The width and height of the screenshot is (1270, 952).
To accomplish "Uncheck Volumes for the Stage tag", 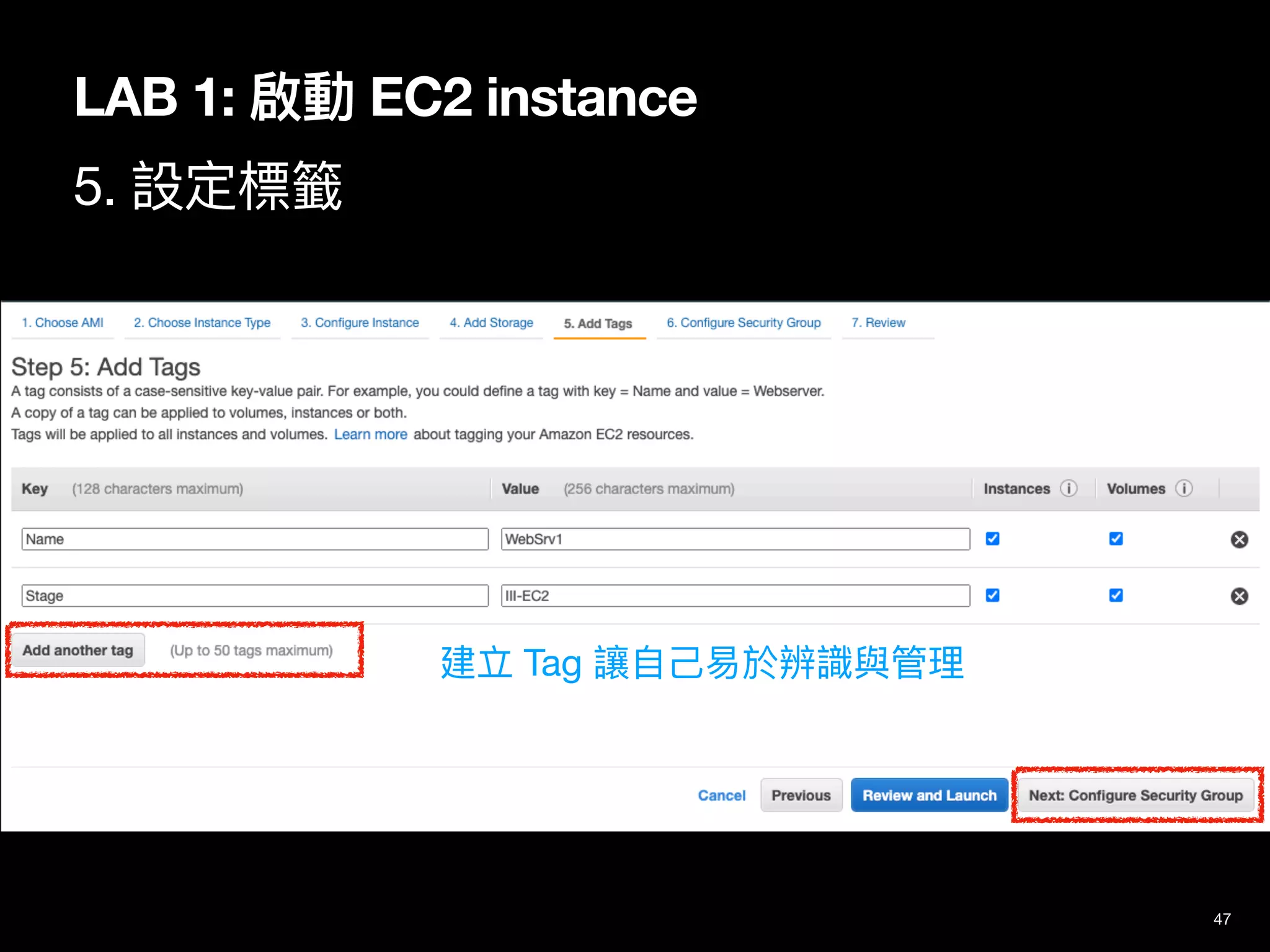I will [x=1116, y=595].
